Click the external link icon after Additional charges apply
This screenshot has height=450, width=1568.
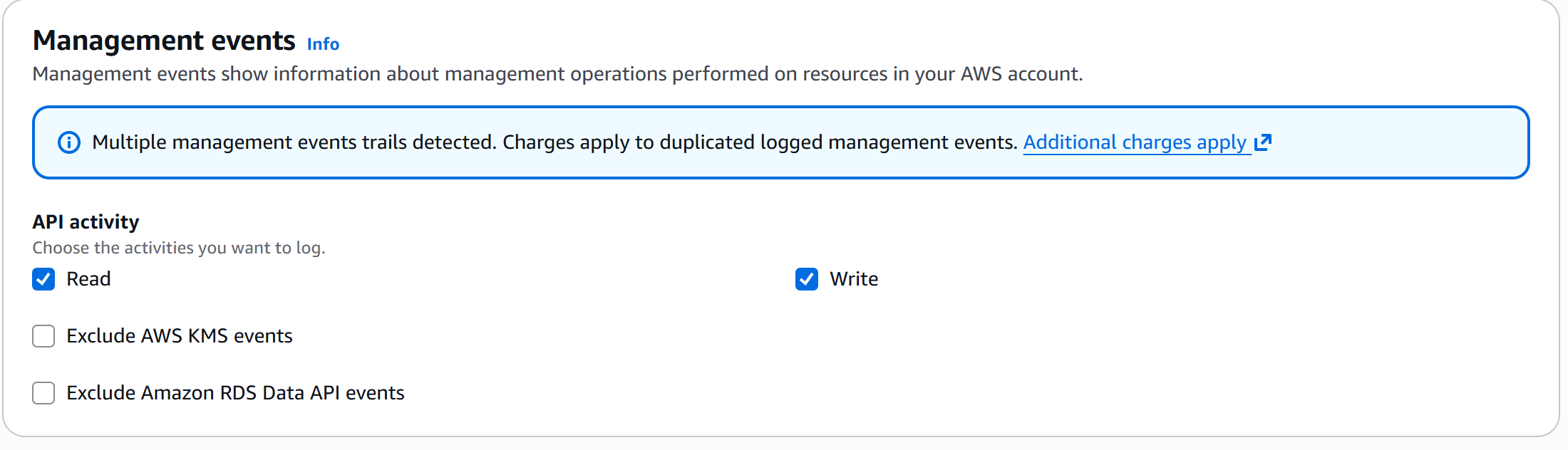point(1263,142)
